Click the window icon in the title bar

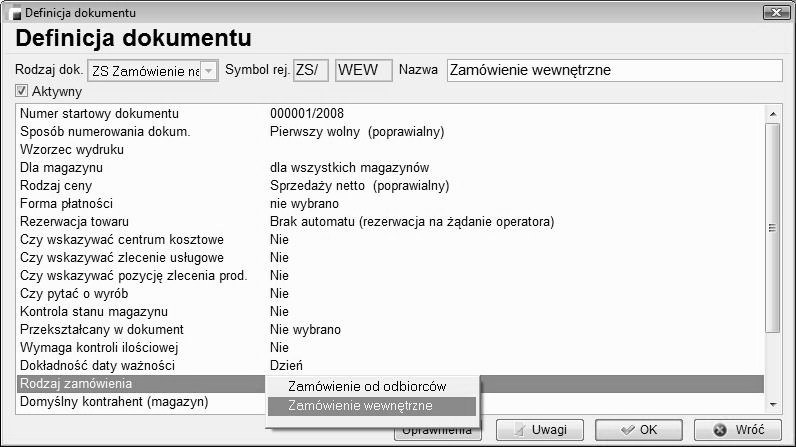click(14, 13)
